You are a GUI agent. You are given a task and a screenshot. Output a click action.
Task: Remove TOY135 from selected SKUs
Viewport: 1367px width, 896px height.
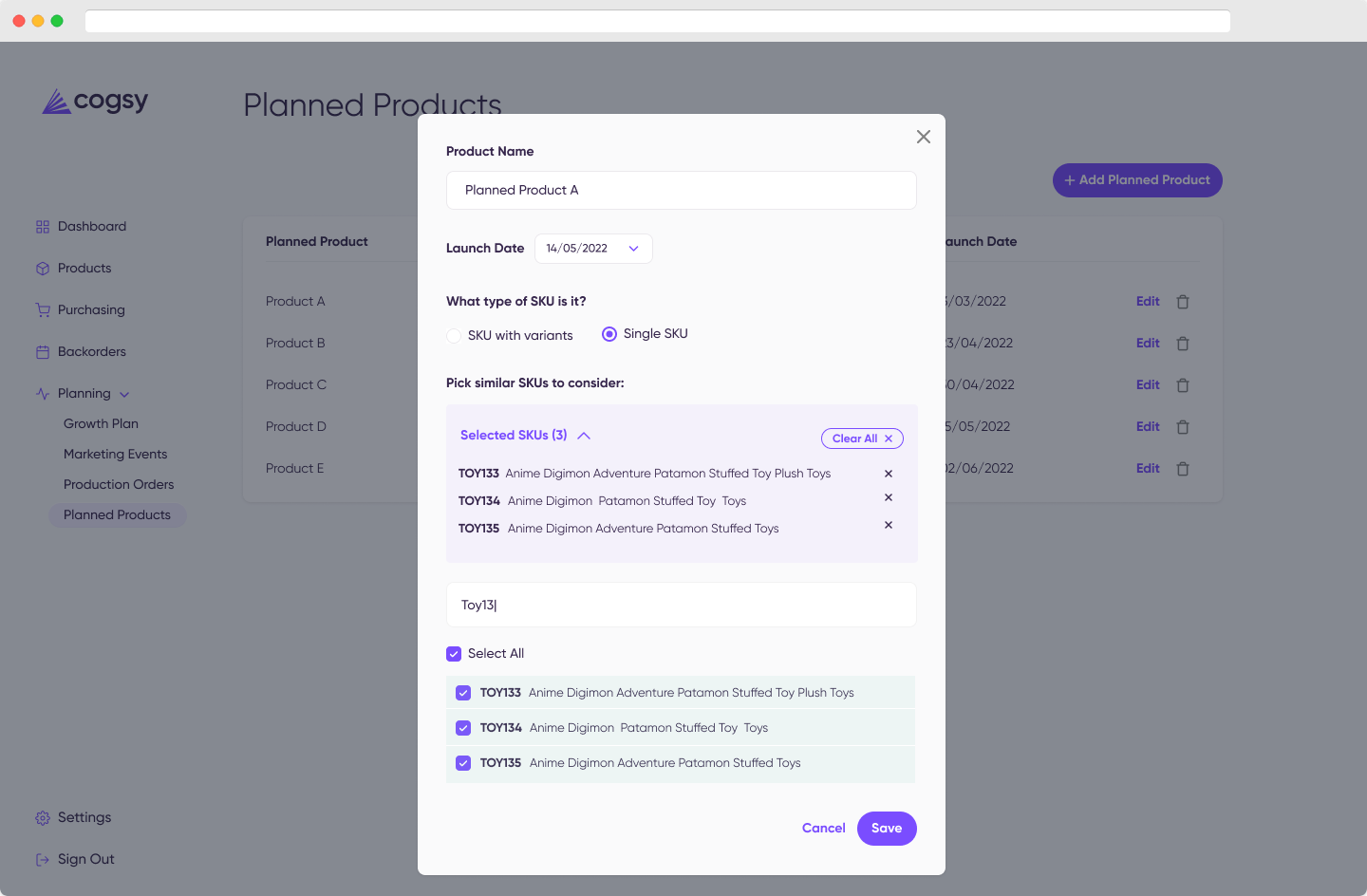pyautogui.click(x=889, y=525)
